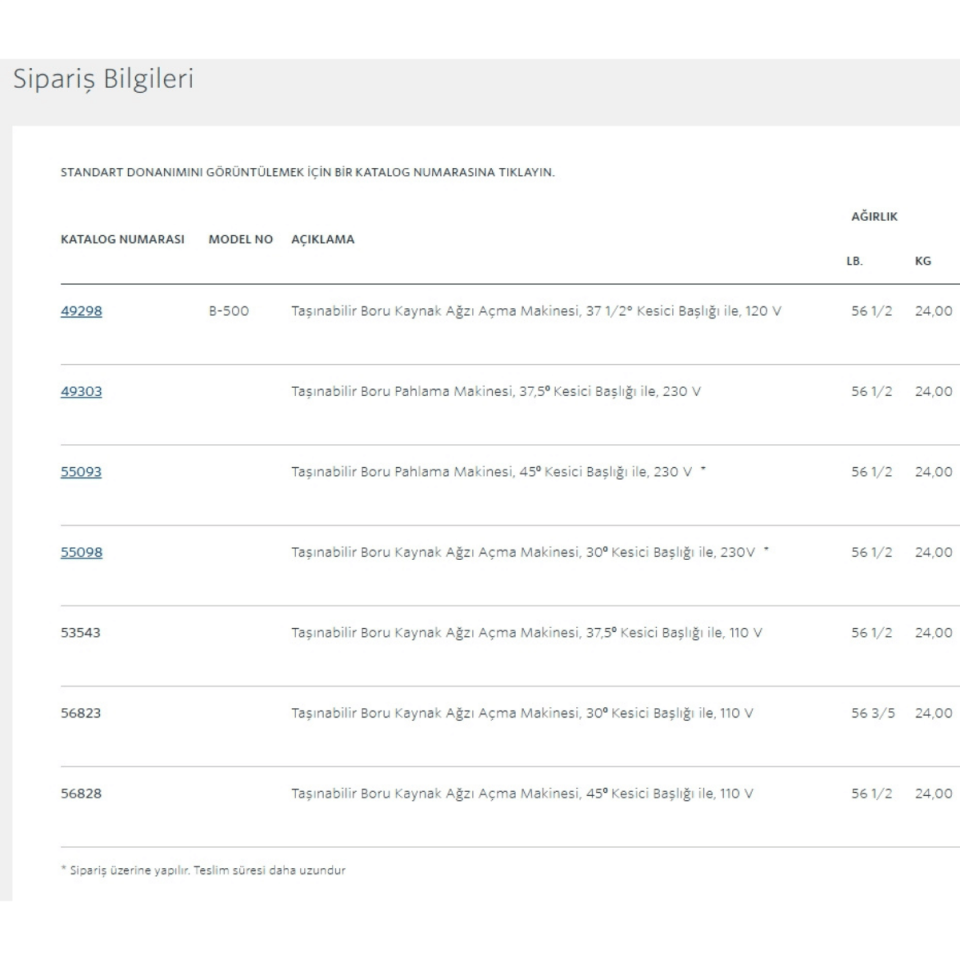
Task: Click catalog number 53543
Action: (x=81, y=632)
